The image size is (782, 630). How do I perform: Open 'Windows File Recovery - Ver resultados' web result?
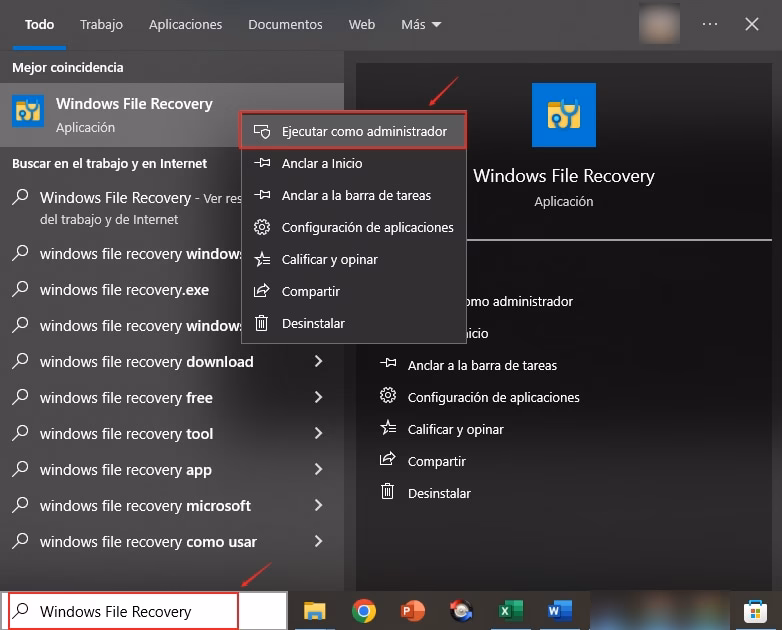(x=121, y=208)
